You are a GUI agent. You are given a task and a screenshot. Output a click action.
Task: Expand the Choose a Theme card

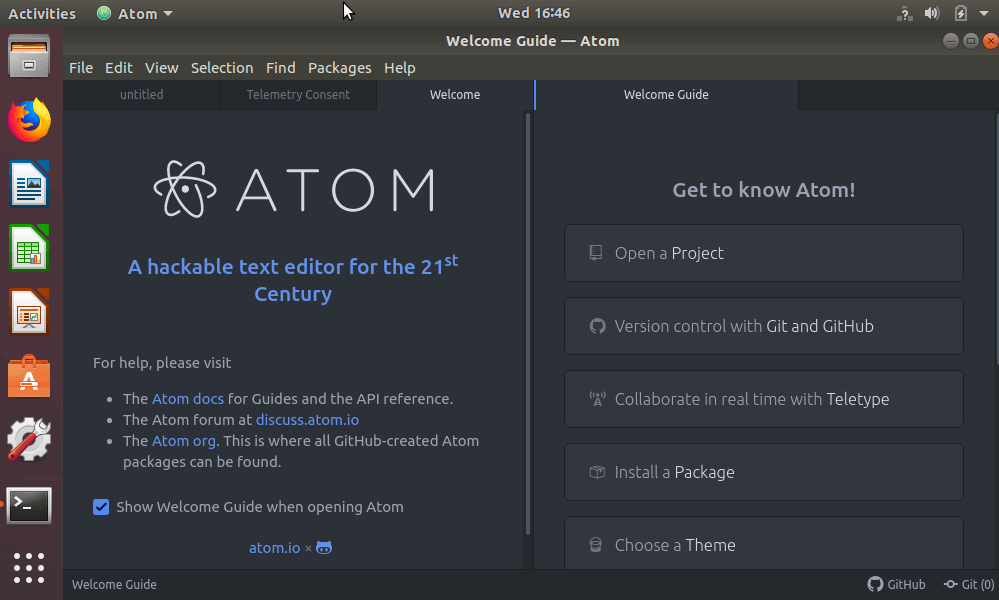(x=764, y=543)
